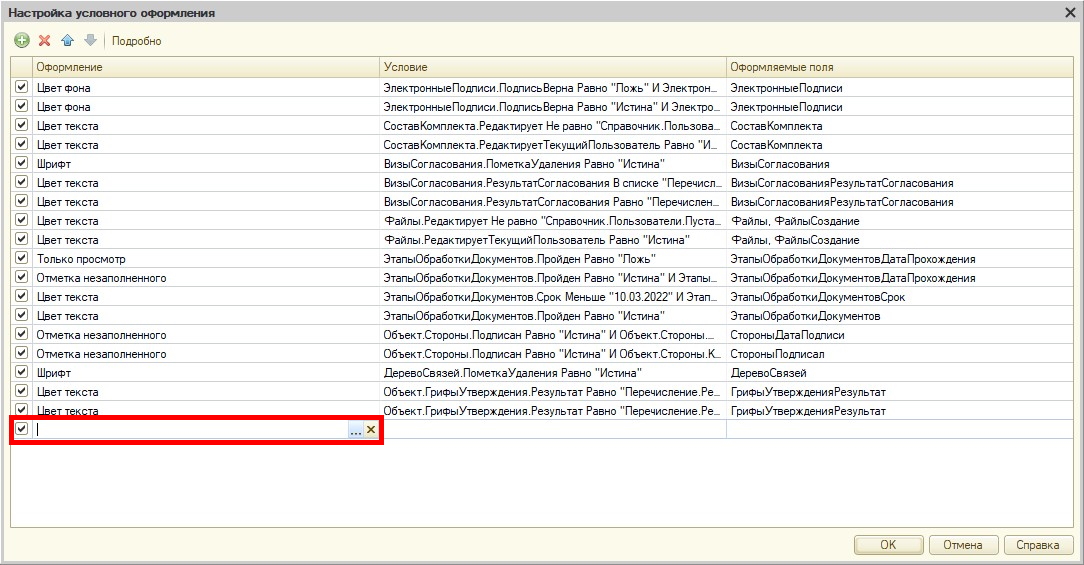Click the Условие column header
The image size is (1084, 565).
pyautogui.click(x=553, y=67)
